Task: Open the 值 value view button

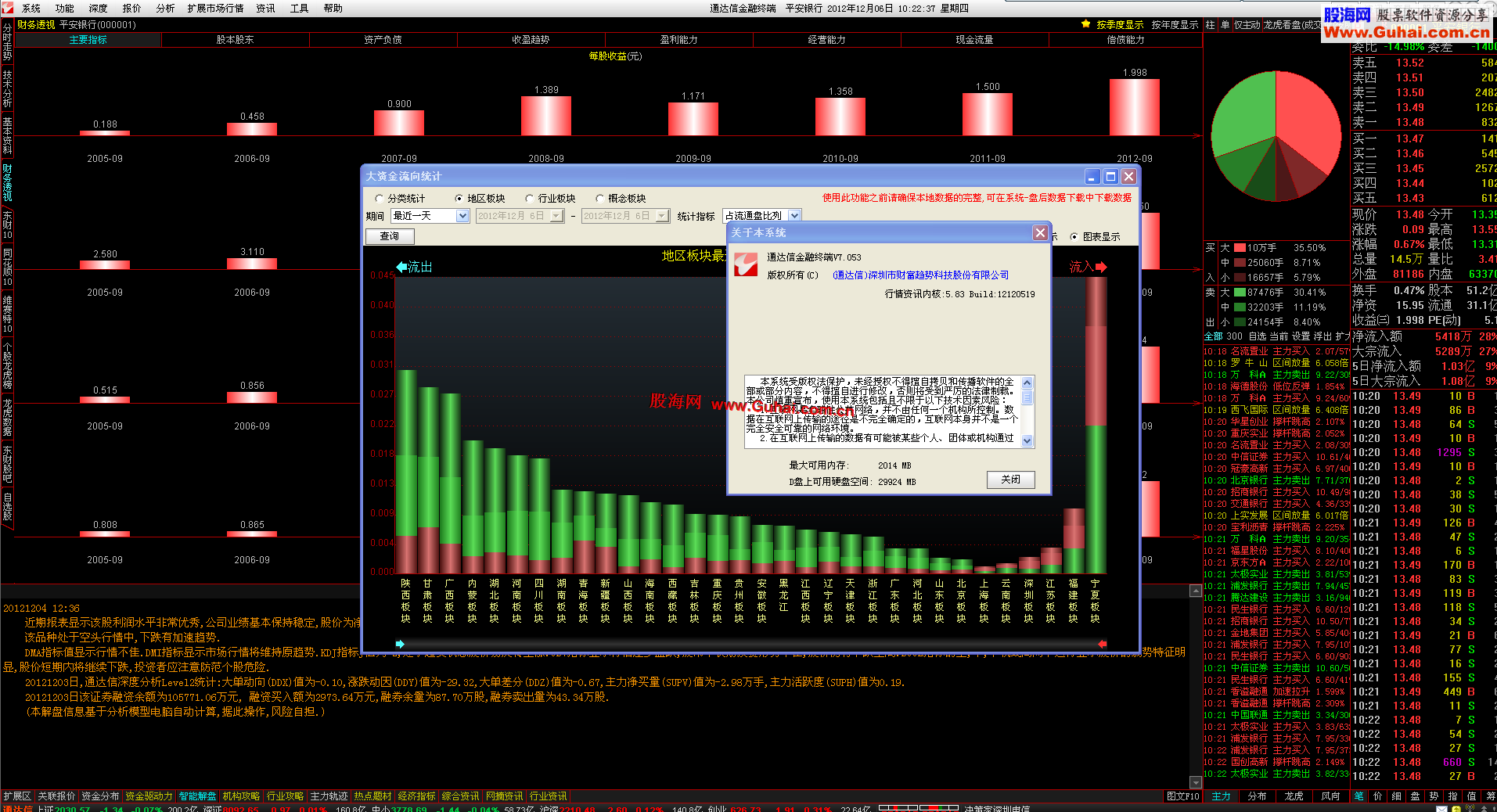Action: tap(1471, 796)
